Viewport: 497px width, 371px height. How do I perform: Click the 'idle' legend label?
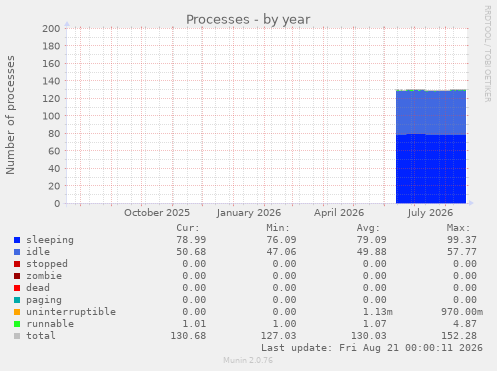(38, 252)
